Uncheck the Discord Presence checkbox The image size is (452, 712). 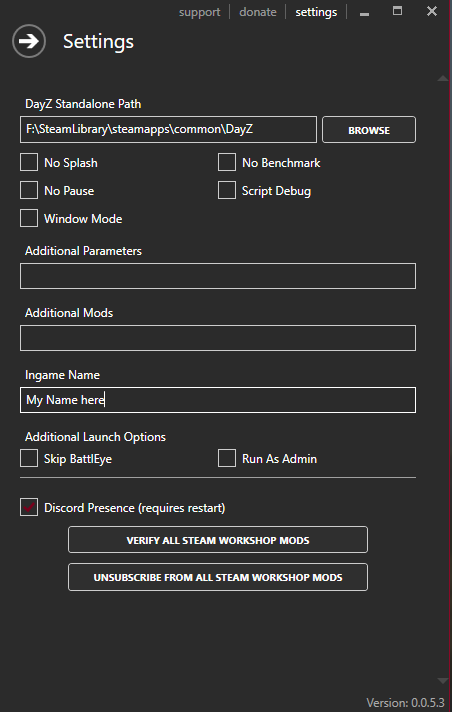point(29,507)
